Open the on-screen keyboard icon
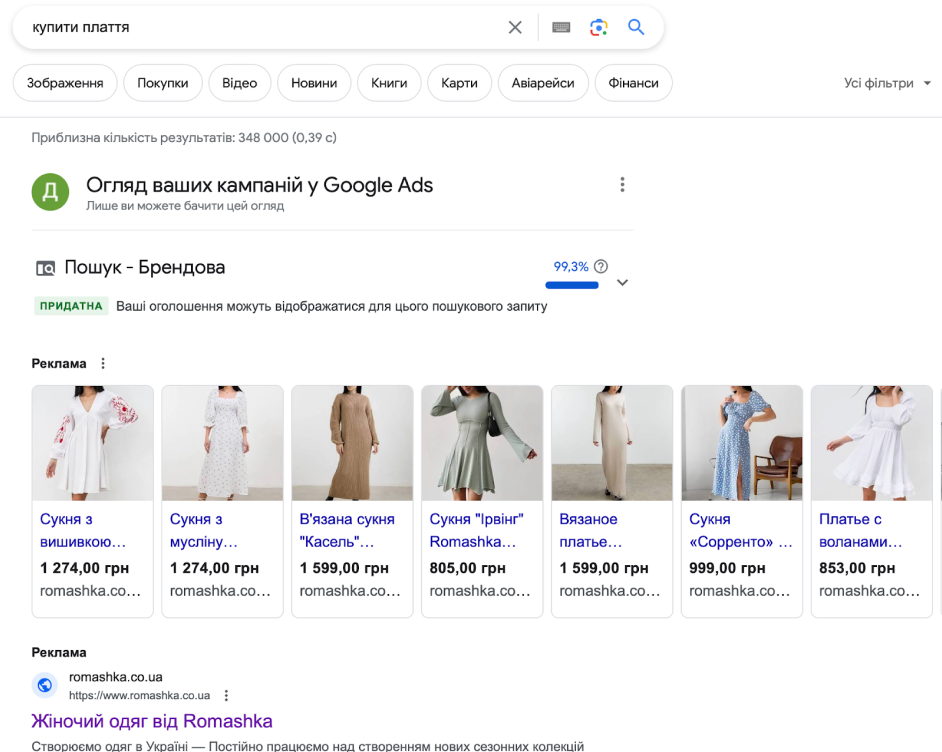The height and width of the screenshot is (752, 942). click(x=561, y=27)
